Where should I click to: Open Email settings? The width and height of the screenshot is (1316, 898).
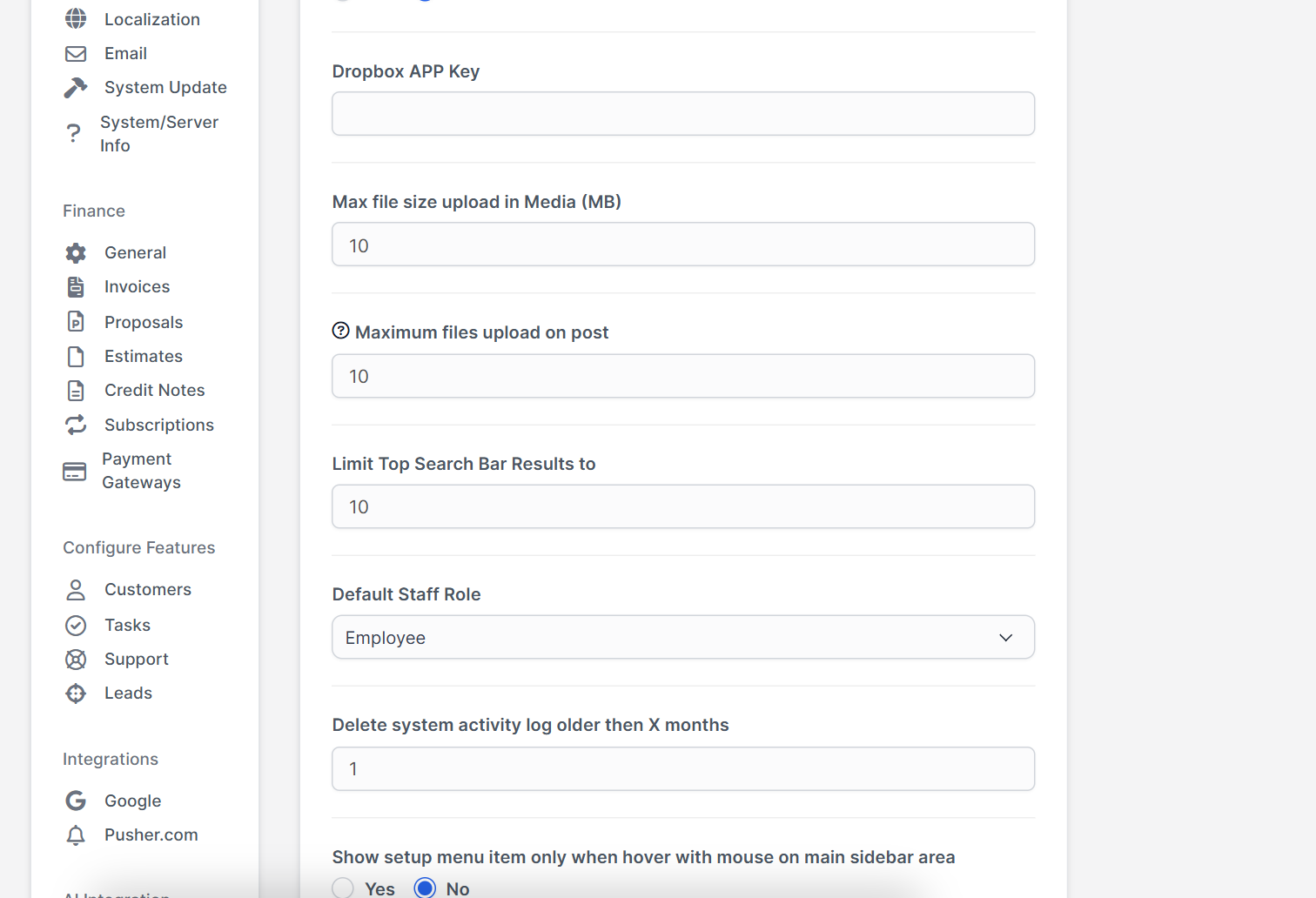click(125, 54)
